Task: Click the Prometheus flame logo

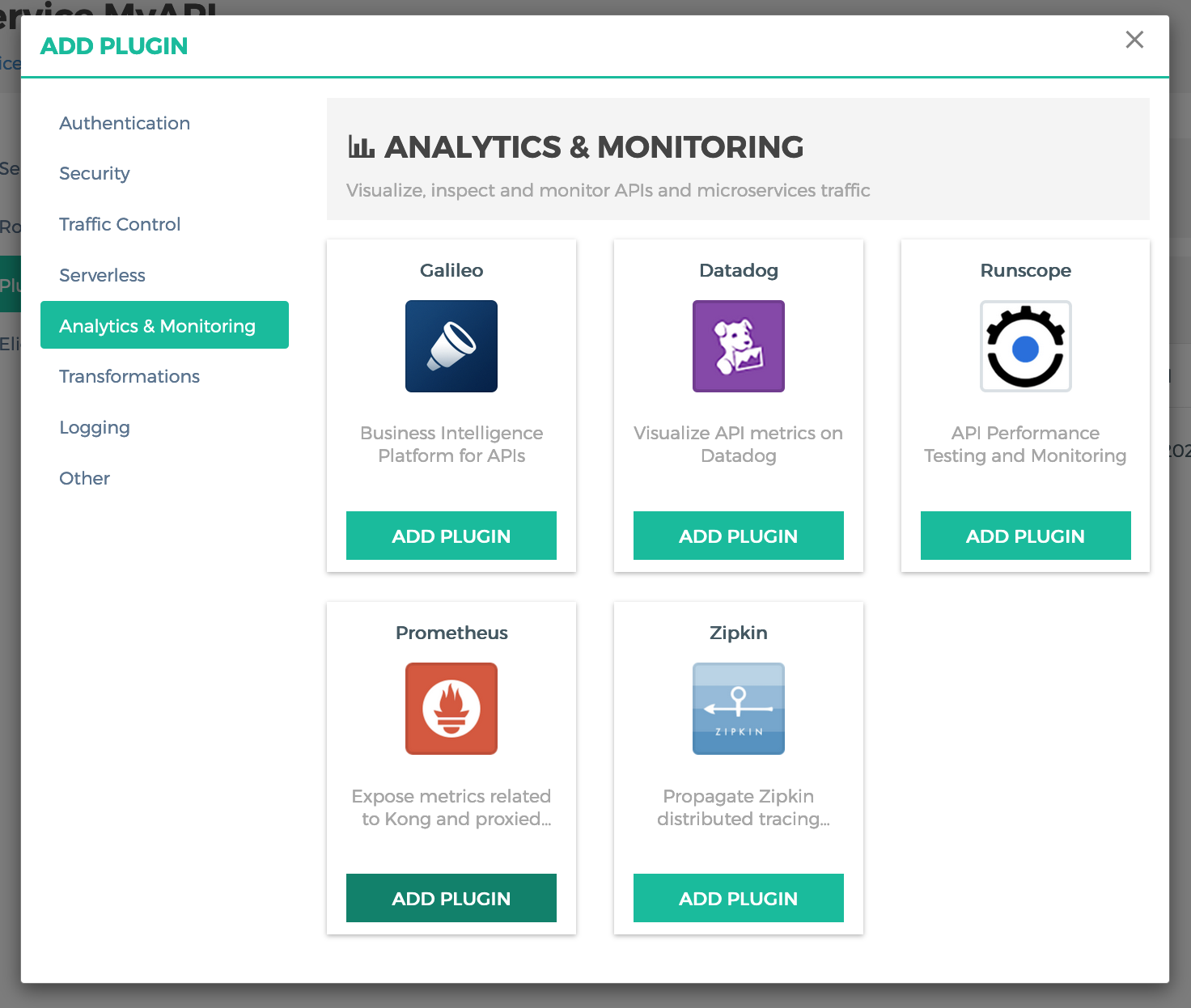Action: tap(451, 709)
